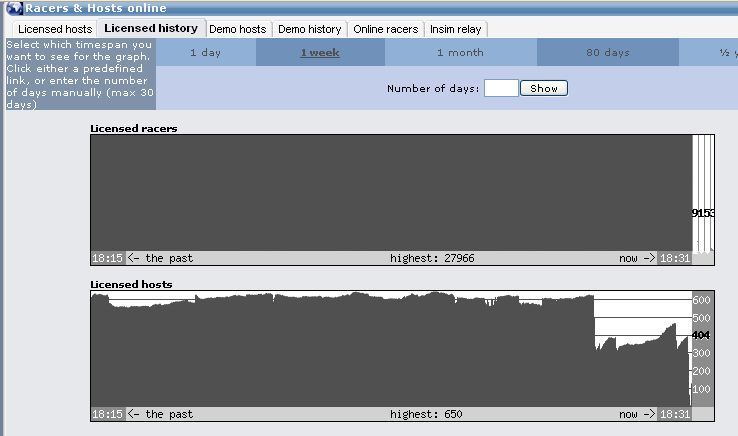
Task: Click the 500 axis label on hosts graph
Action: coord(701,318)
